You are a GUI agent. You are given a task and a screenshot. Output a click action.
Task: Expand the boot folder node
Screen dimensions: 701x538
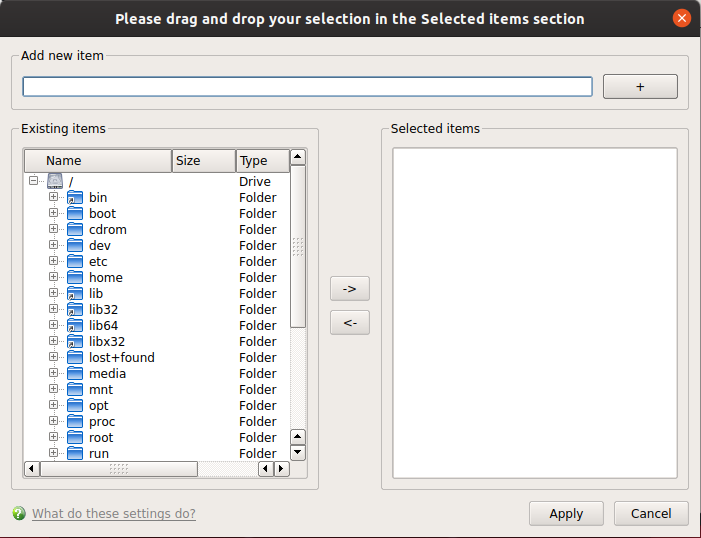[53, 213]
